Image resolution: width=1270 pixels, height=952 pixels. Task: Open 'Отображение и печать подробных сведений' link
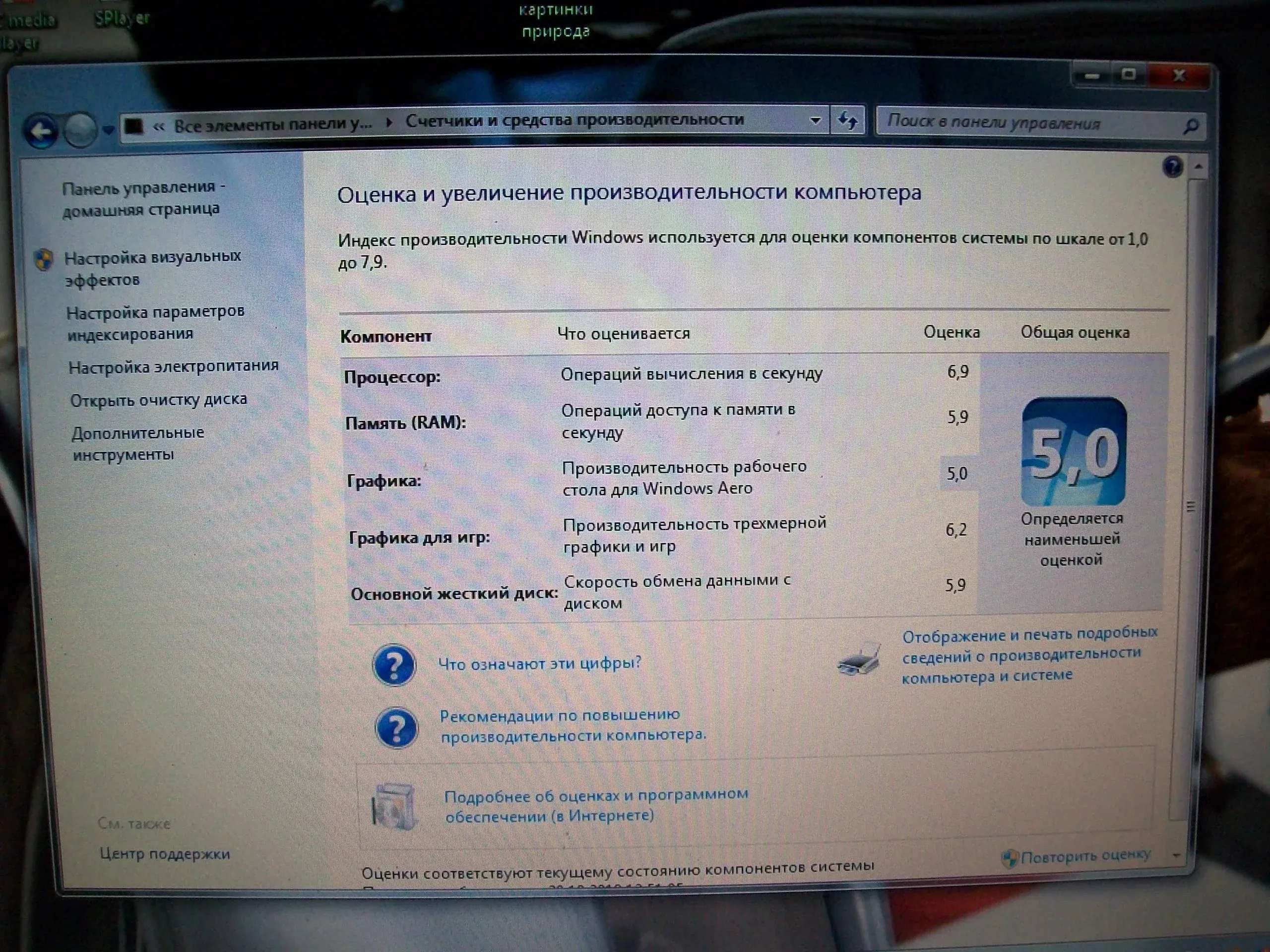click(1029, 655)
